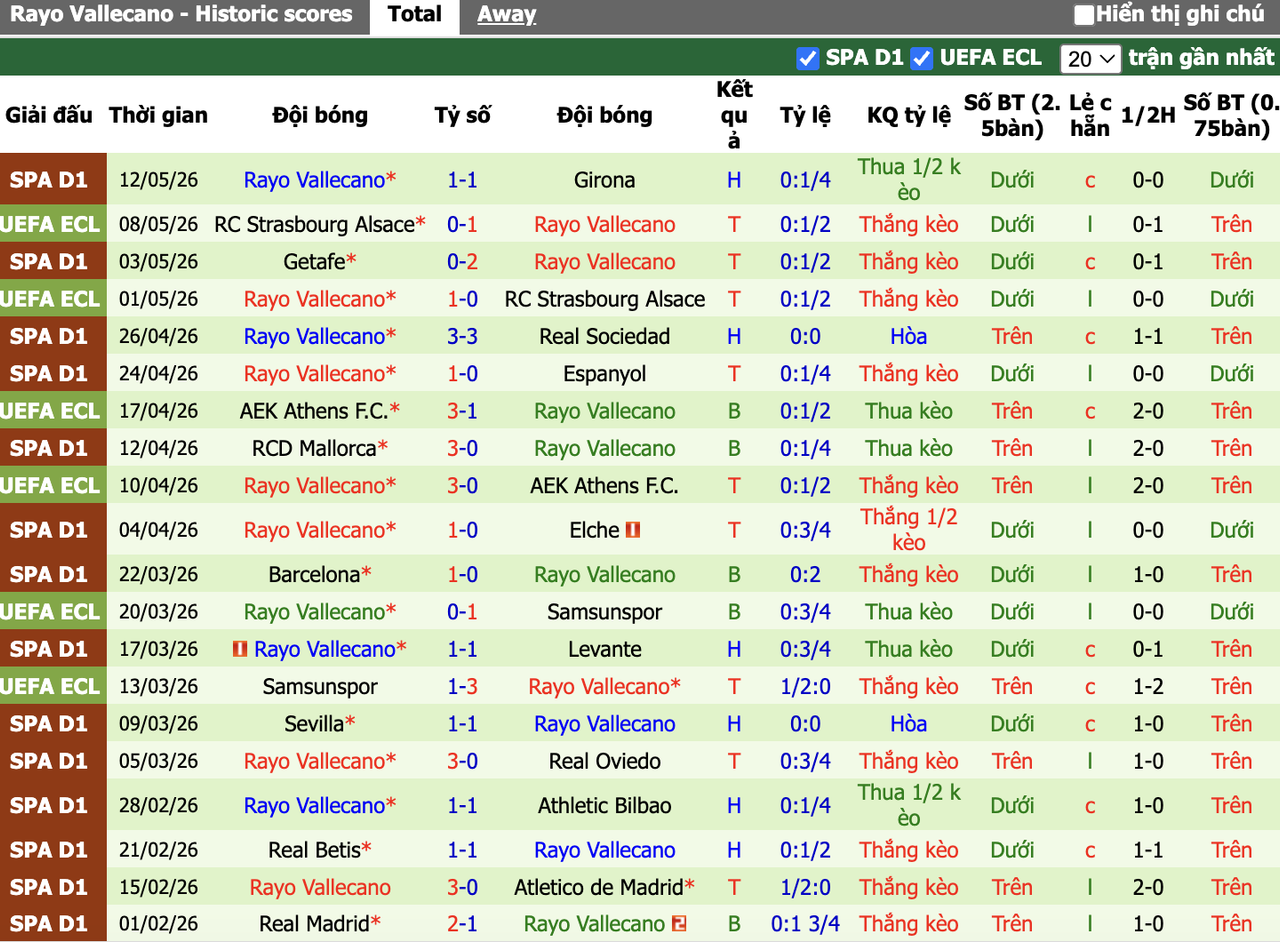This screenshot has height=942, width=1280.
Task: Open Espanyol team link
Action: [x=604, y=374]
